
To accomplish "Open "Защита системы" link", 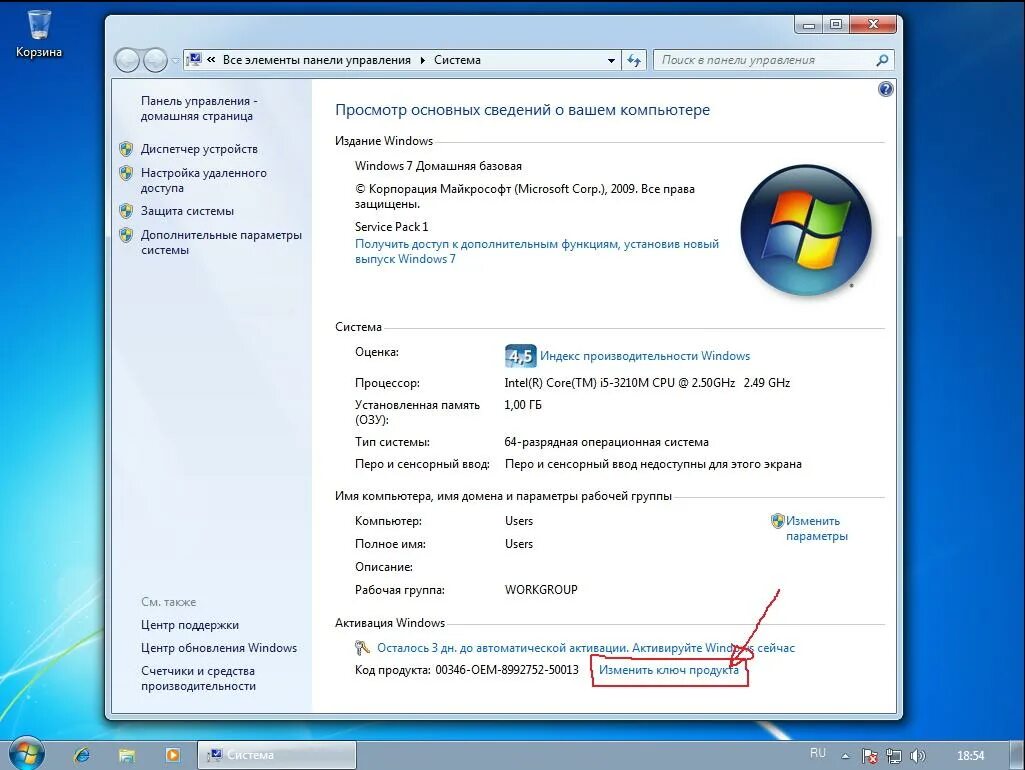I will [187, 211].
